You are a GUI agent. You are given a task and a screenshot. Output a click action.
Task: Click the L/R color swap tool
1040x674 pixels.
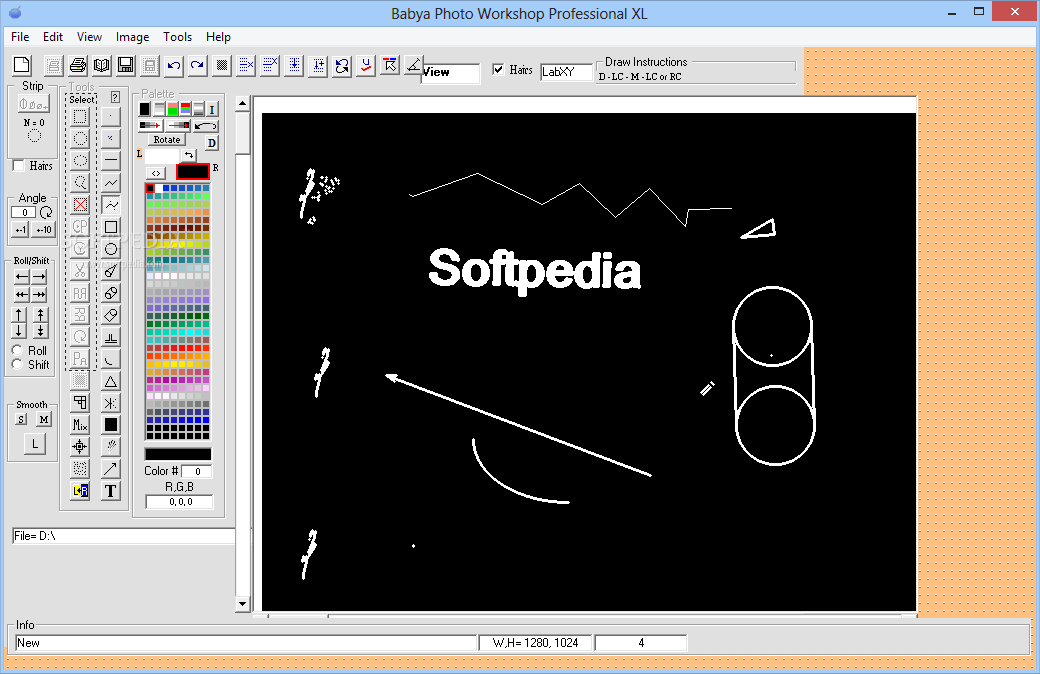coord(80,491)
